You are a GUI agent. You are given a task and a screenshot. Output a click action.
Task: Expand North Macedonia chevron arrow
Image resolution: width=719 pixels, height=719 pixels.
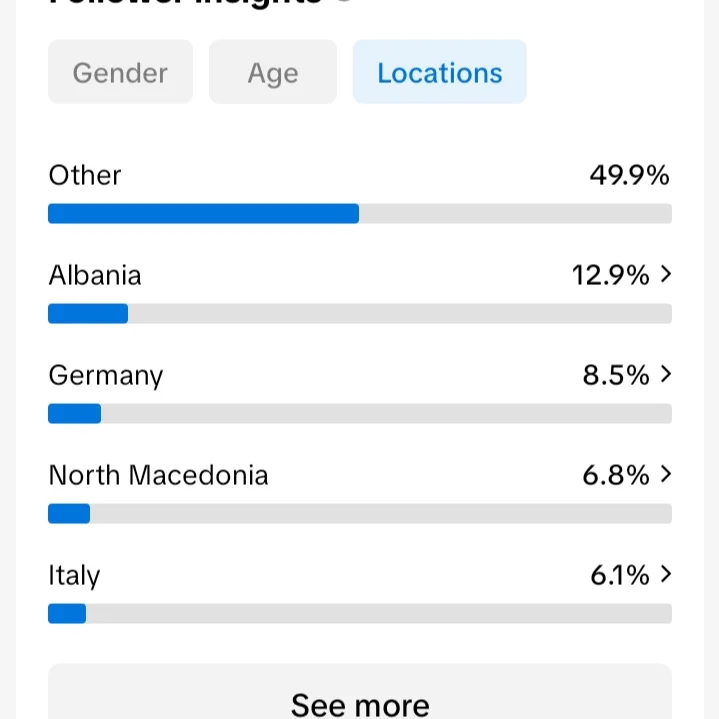(x=666, y=475)
